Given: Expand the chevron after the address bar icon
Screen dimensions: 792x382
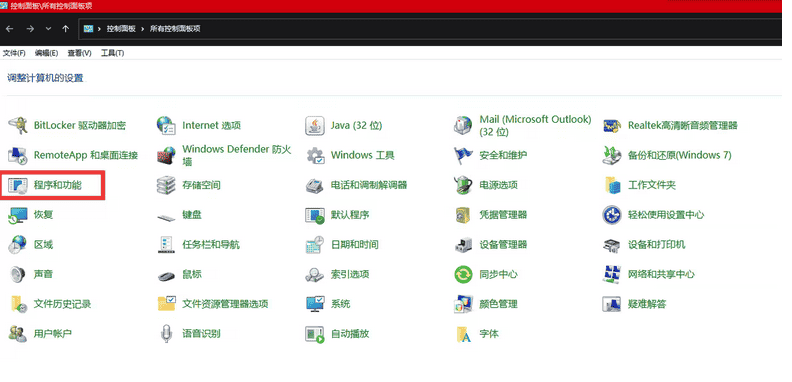Looking at the screenshot, I should (100, 29).
